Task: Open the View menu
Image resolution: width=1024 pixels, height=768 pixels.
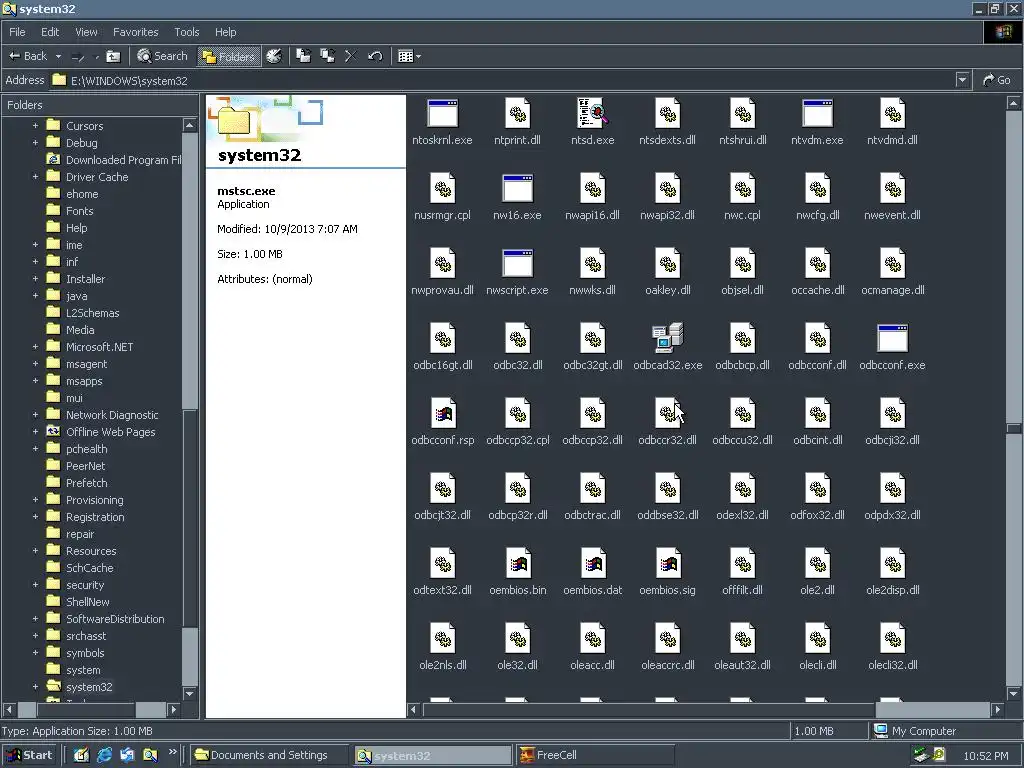Action: tap(86, 32)
